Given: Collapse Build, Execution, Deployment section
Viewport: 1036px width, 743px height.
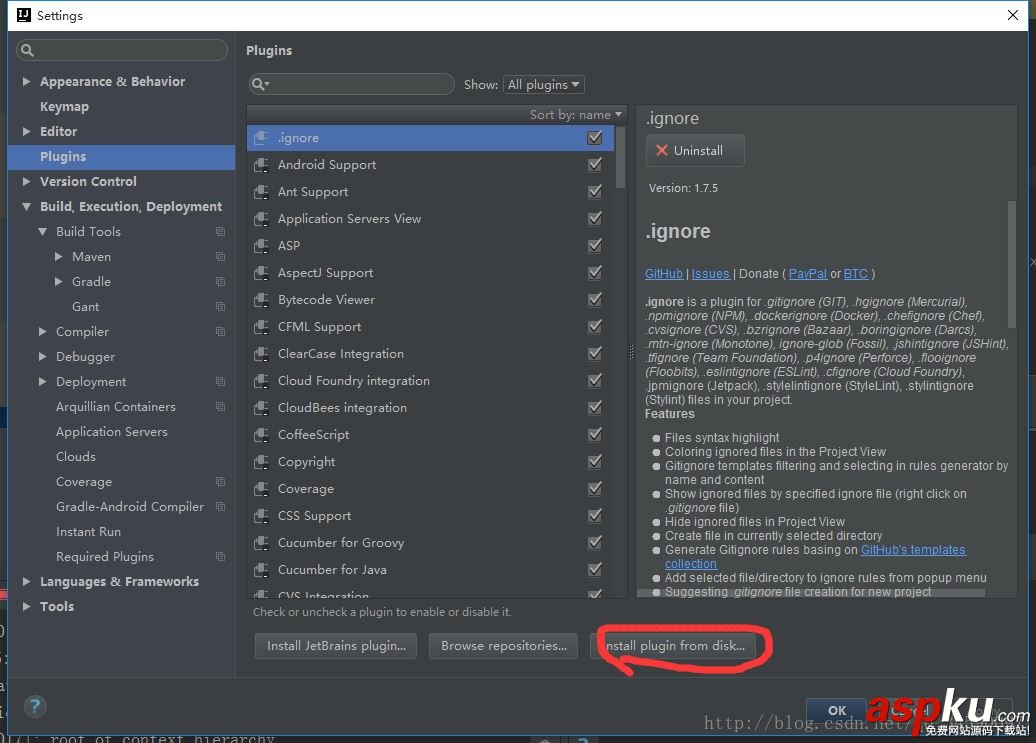Looking at the screenshot, I should [x=26, y=207].
